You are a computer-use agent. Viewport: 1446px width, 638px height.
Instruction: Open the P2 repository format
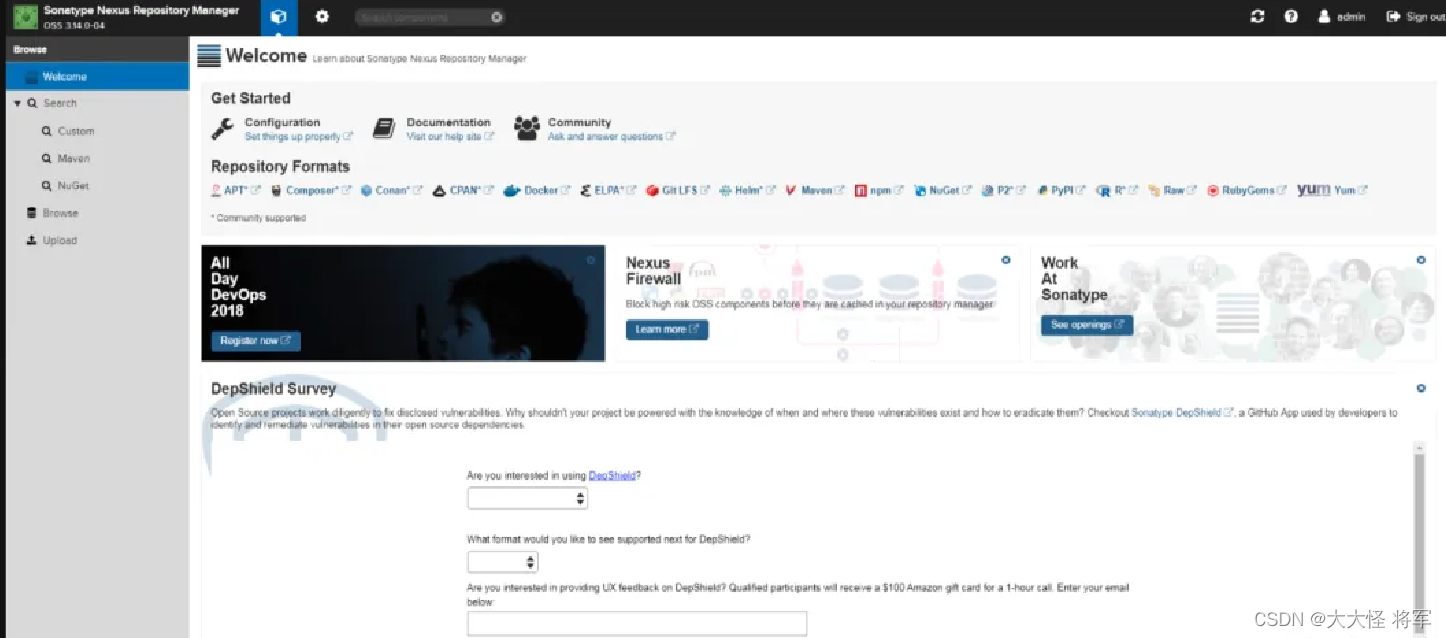coord(1005,190)
